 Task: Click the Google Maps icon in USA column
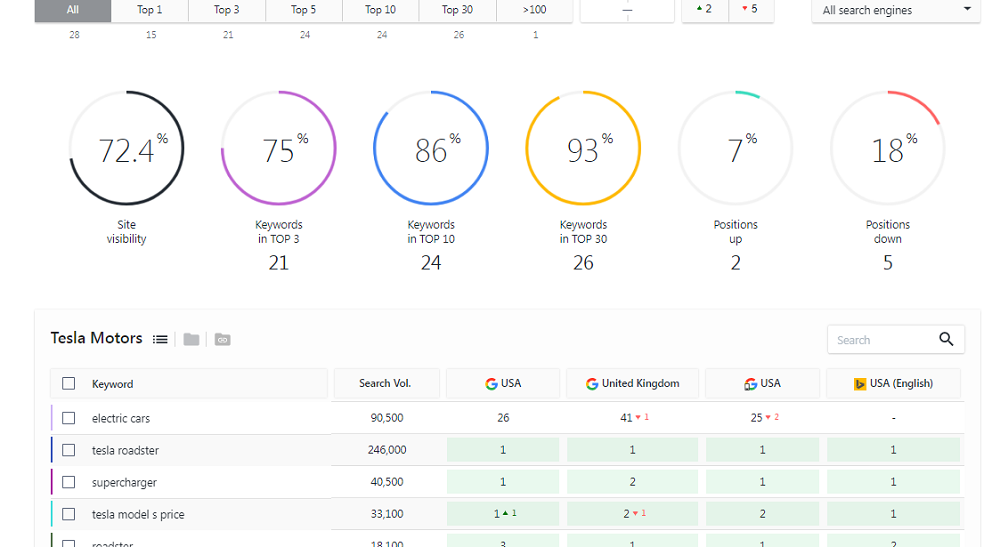[750, 383]
